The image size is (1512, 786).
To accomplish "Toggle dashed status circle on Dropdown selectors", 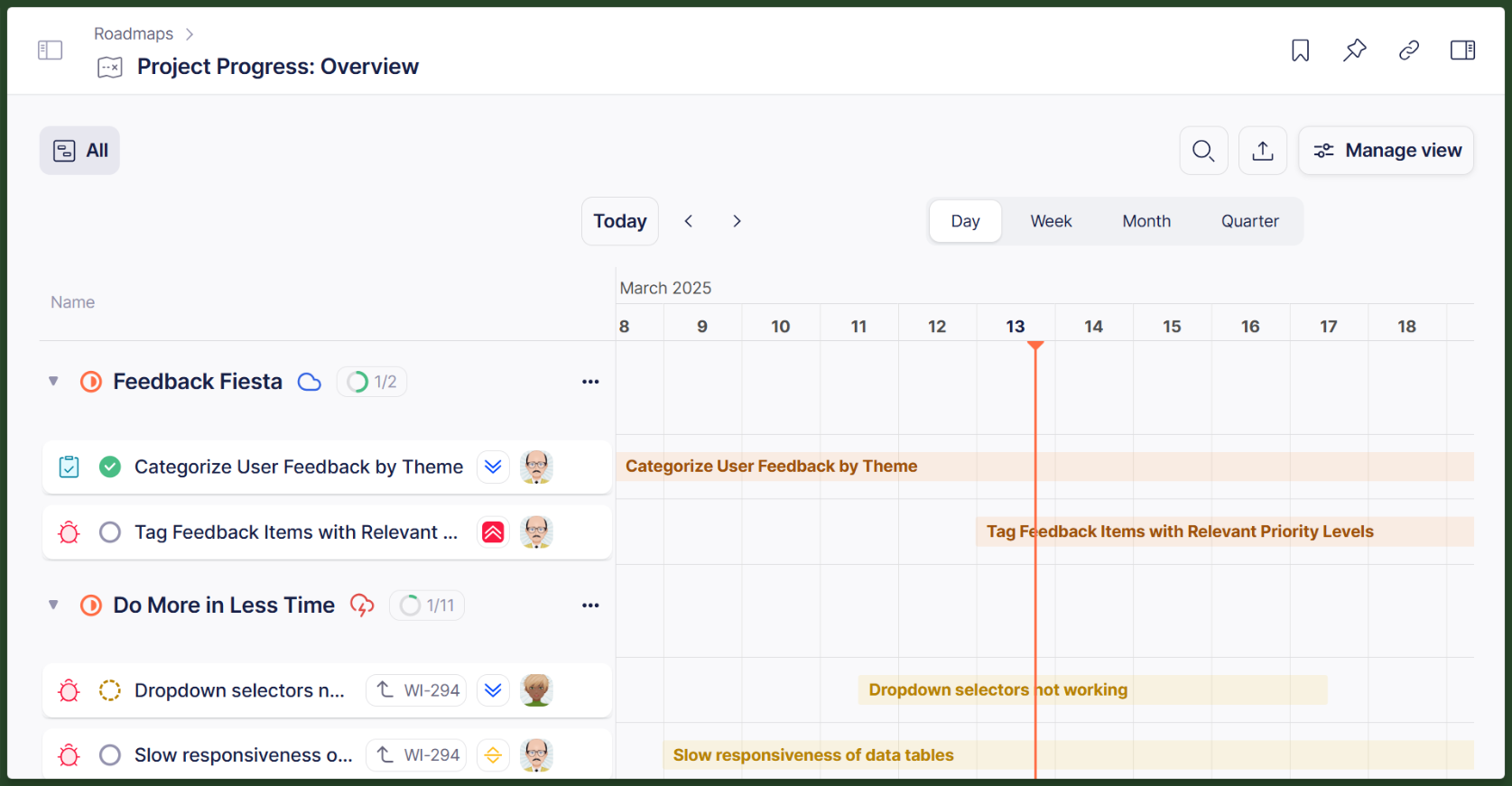I will tap(110, 691).
